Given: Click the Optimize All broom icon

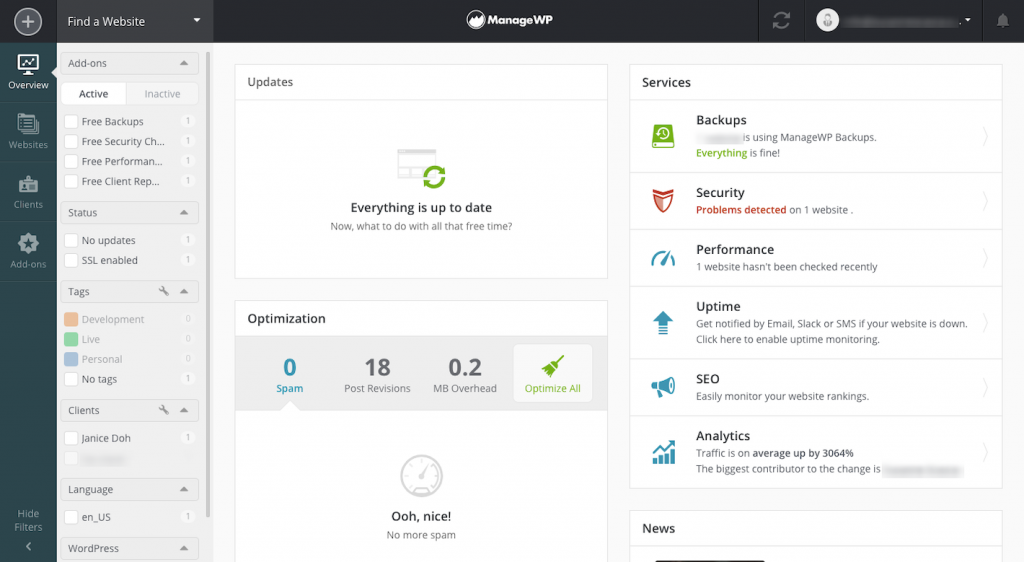Looking at the screenshot, I should [x=552, y=366].
